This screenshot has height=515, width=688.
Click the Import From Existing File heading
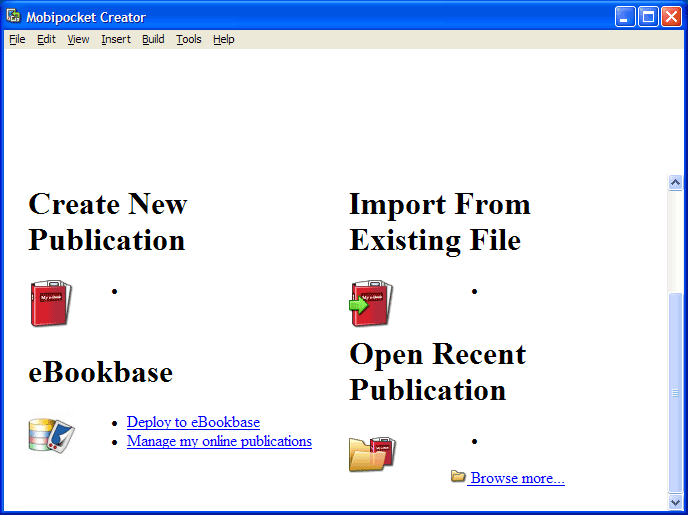(x=440, y=222)
